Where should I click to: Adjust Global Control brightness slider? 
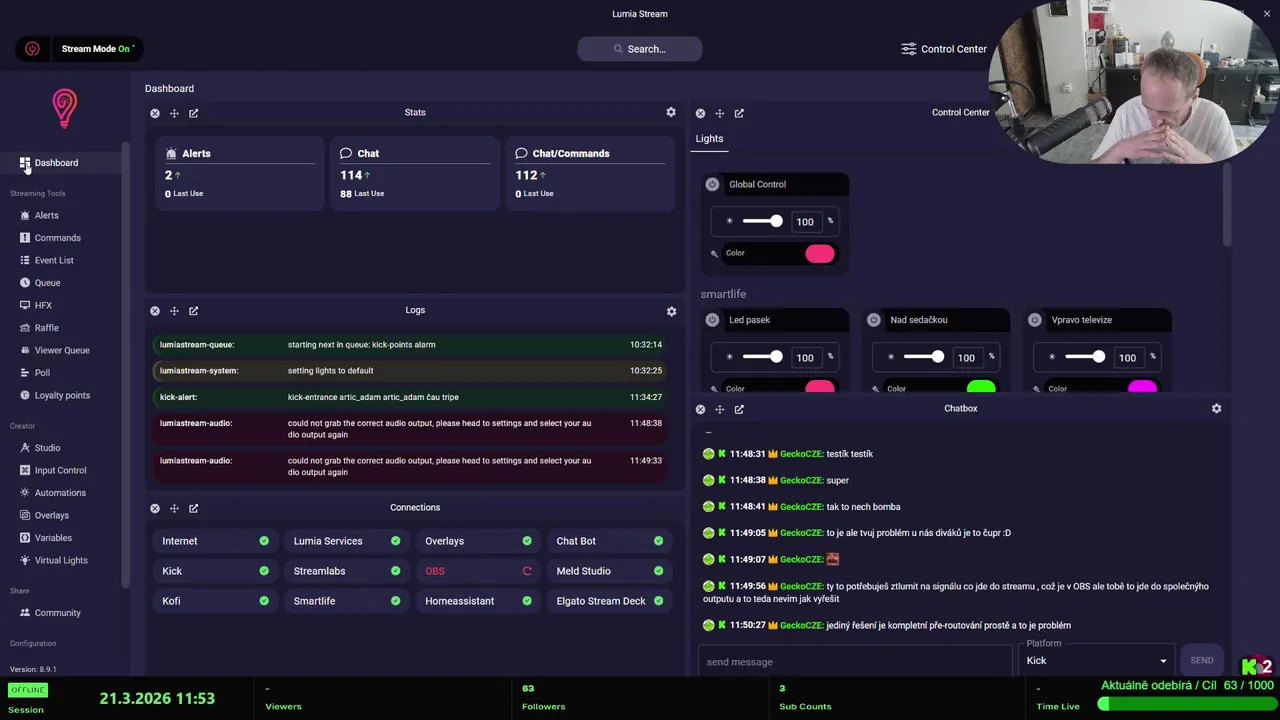[762, 221]
